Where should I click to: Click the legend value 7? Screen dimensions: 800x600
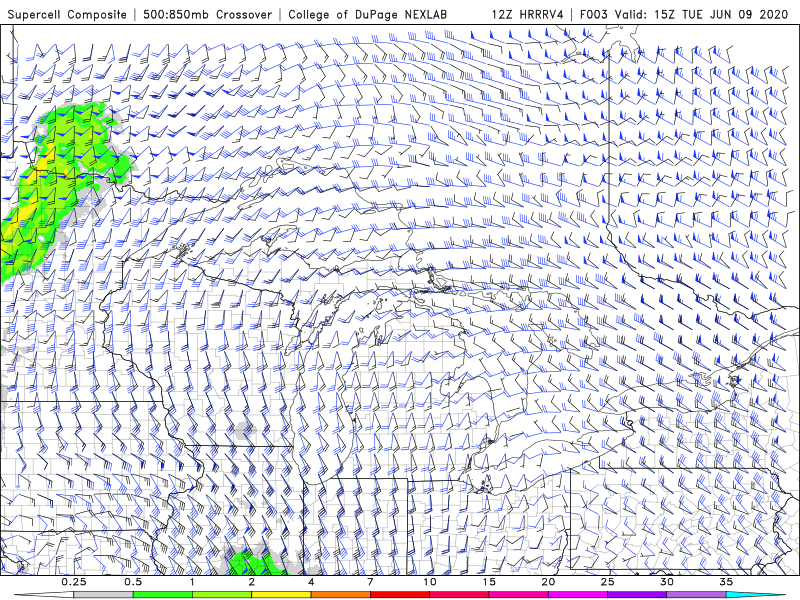tap(370, 582)
